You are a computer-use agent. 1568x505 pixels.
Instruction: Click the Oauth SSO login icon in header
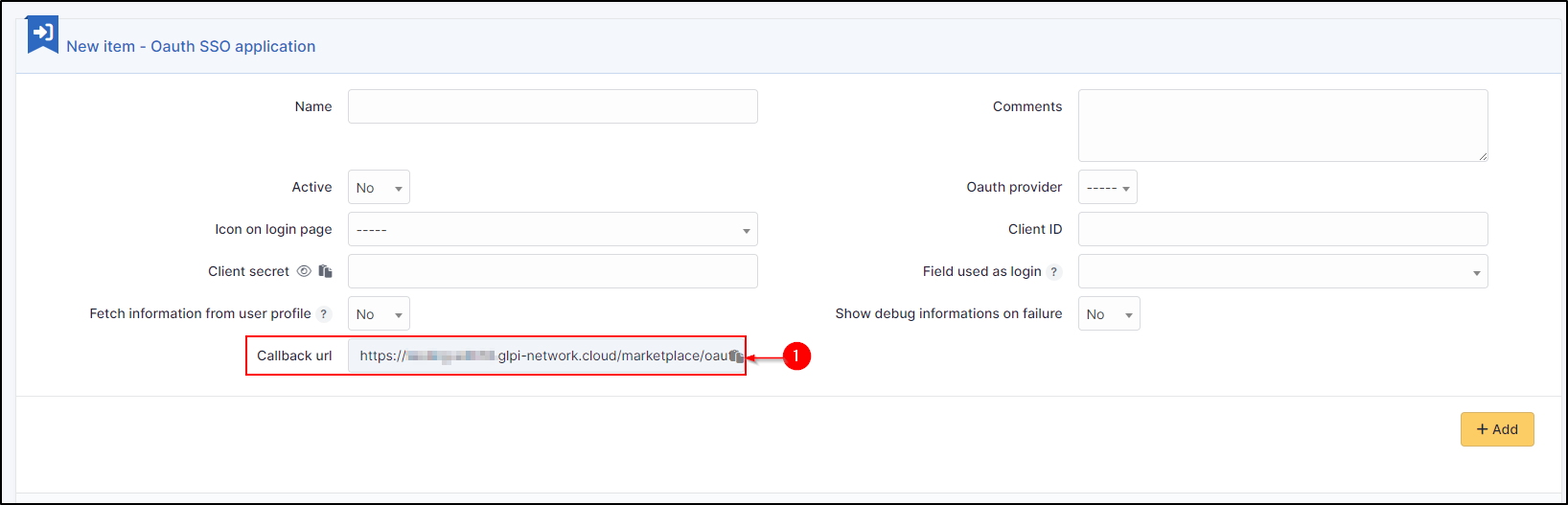click(x=42, y=34)
